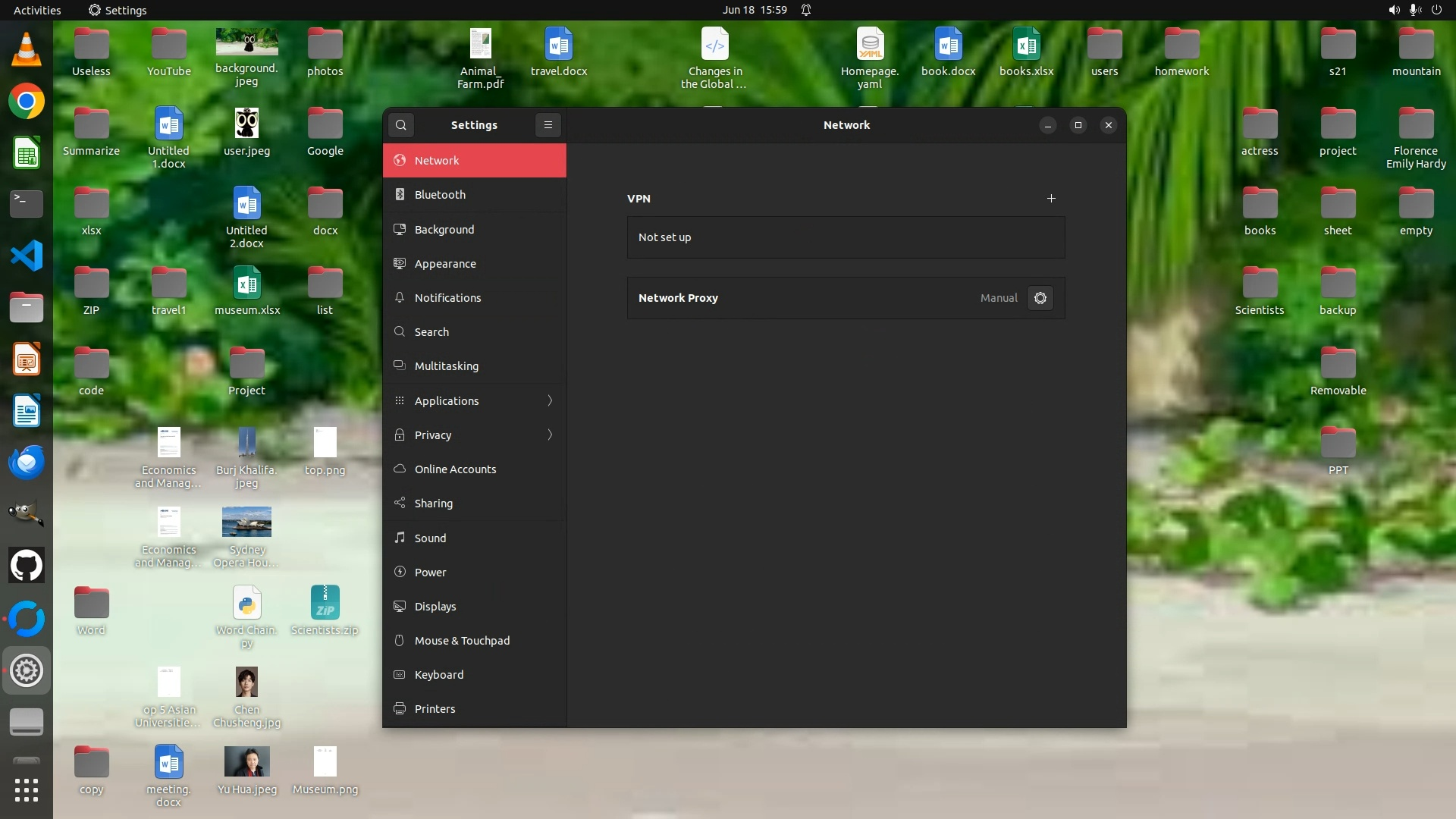
Task: Click the Settings search magnifier button
Action: (401, 125)
